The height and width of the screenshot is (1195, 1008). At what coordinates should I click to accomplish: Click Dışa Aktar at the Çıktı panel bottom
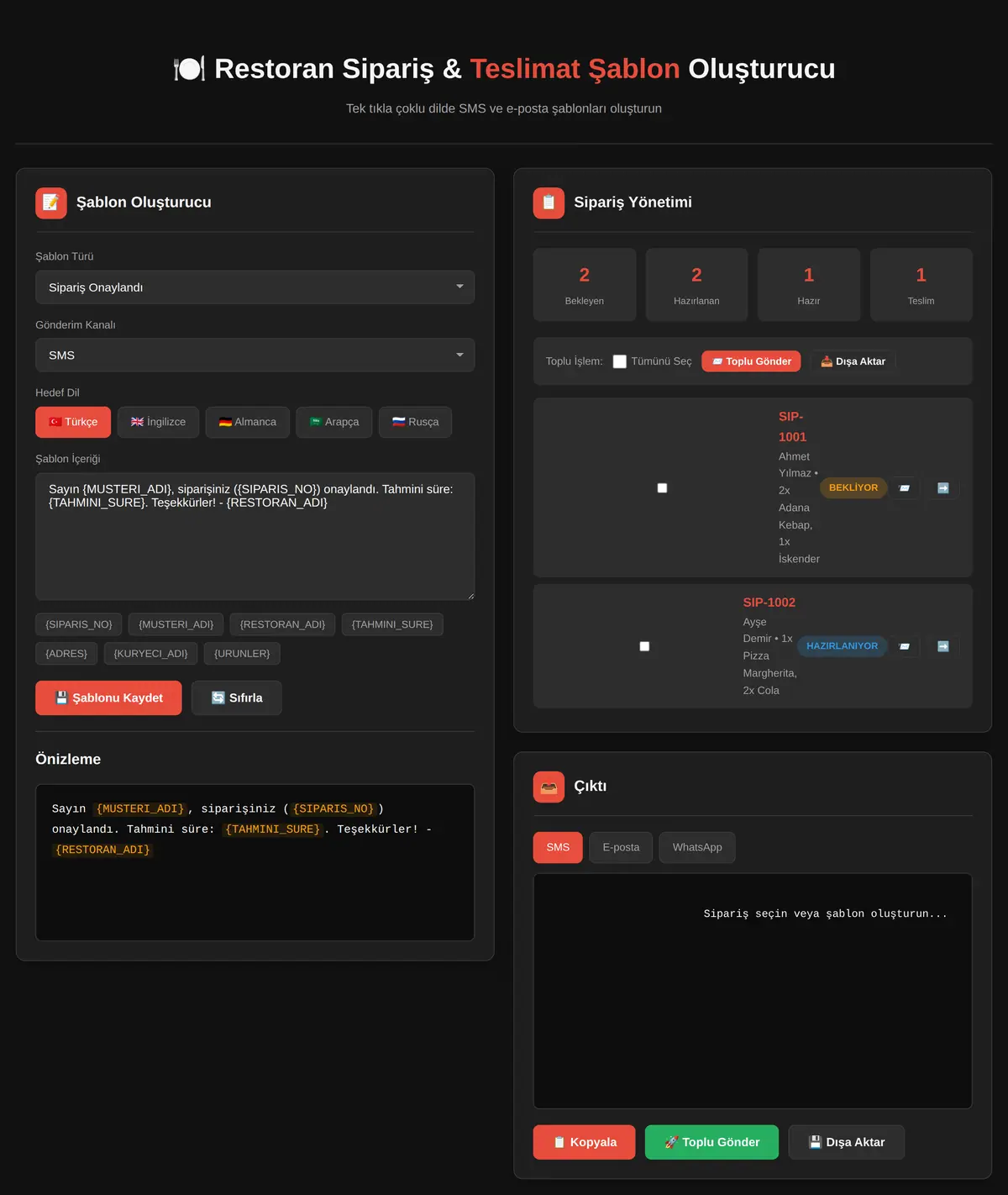click(847, 1142)
